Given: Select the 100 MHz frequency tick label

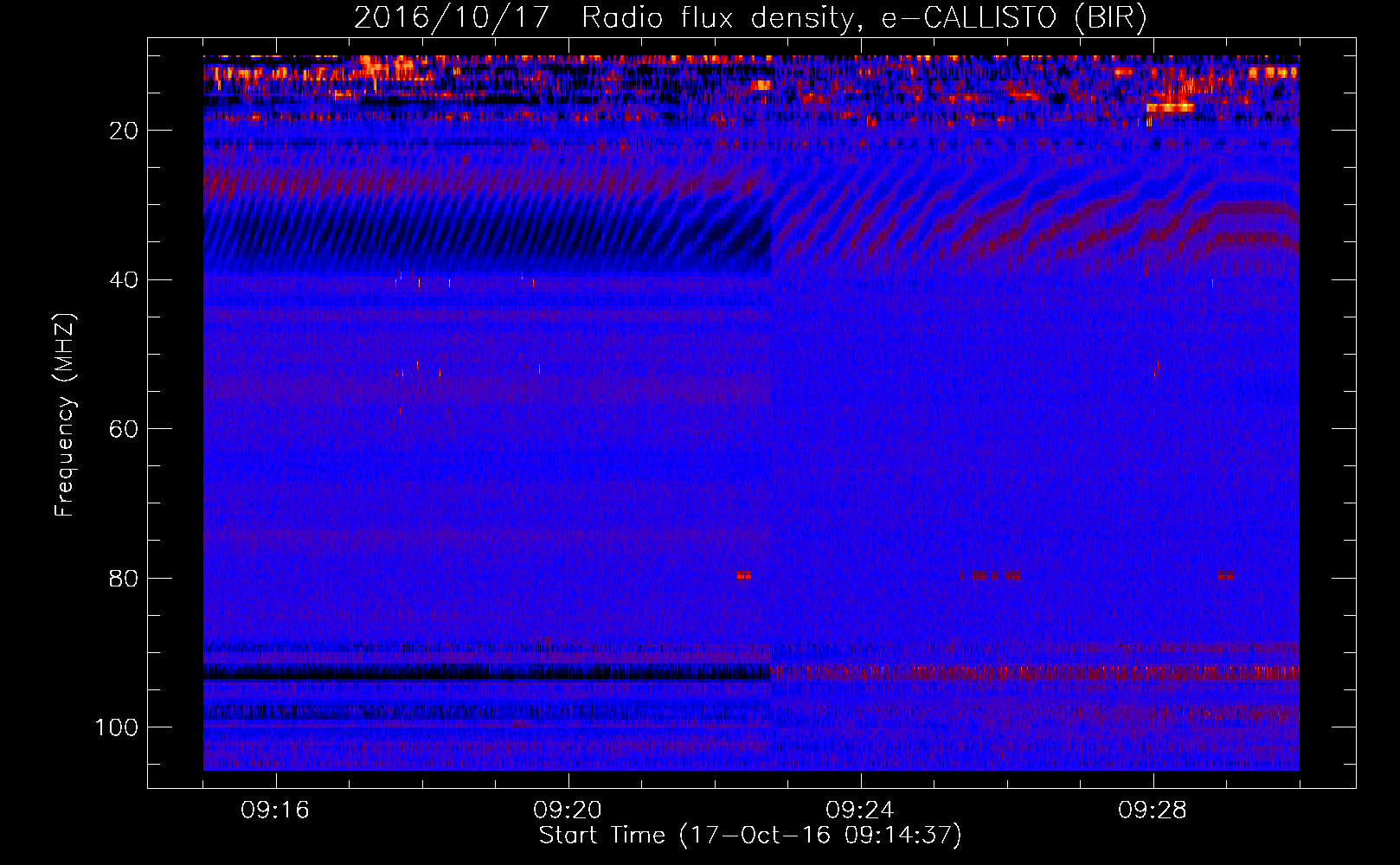Looking at the screenshot, I should (x=117, y=727).
